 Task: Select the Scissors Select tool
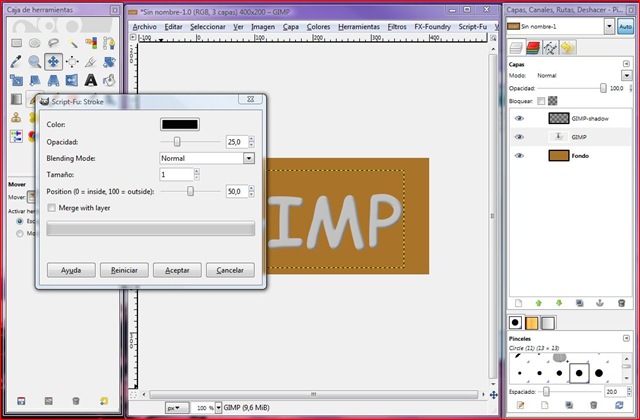[109, 43]
